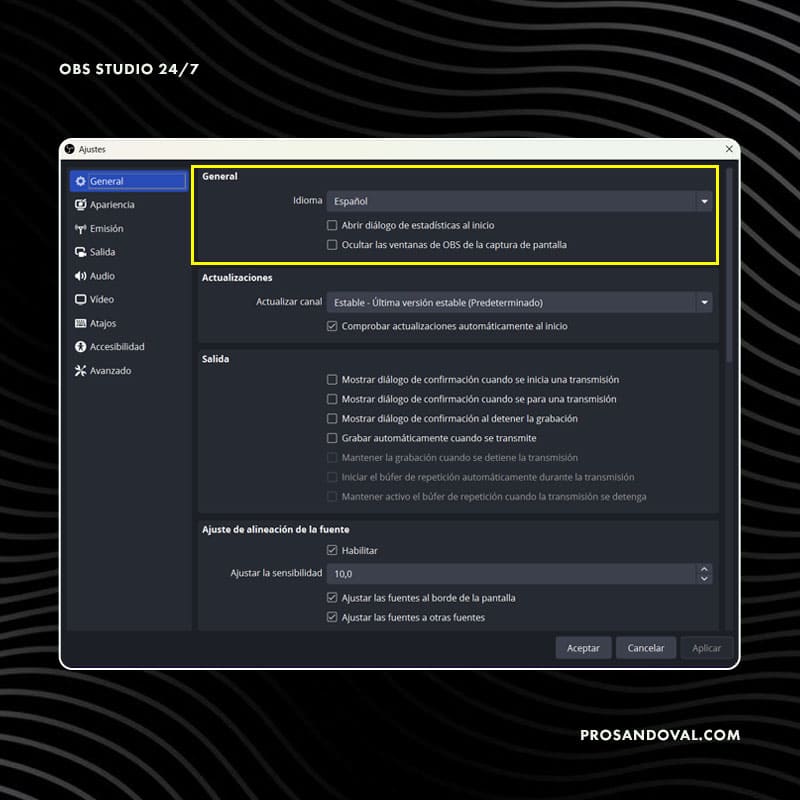Close the Ajustes window
Screen dimensions: 800x800
coord(729,149)
